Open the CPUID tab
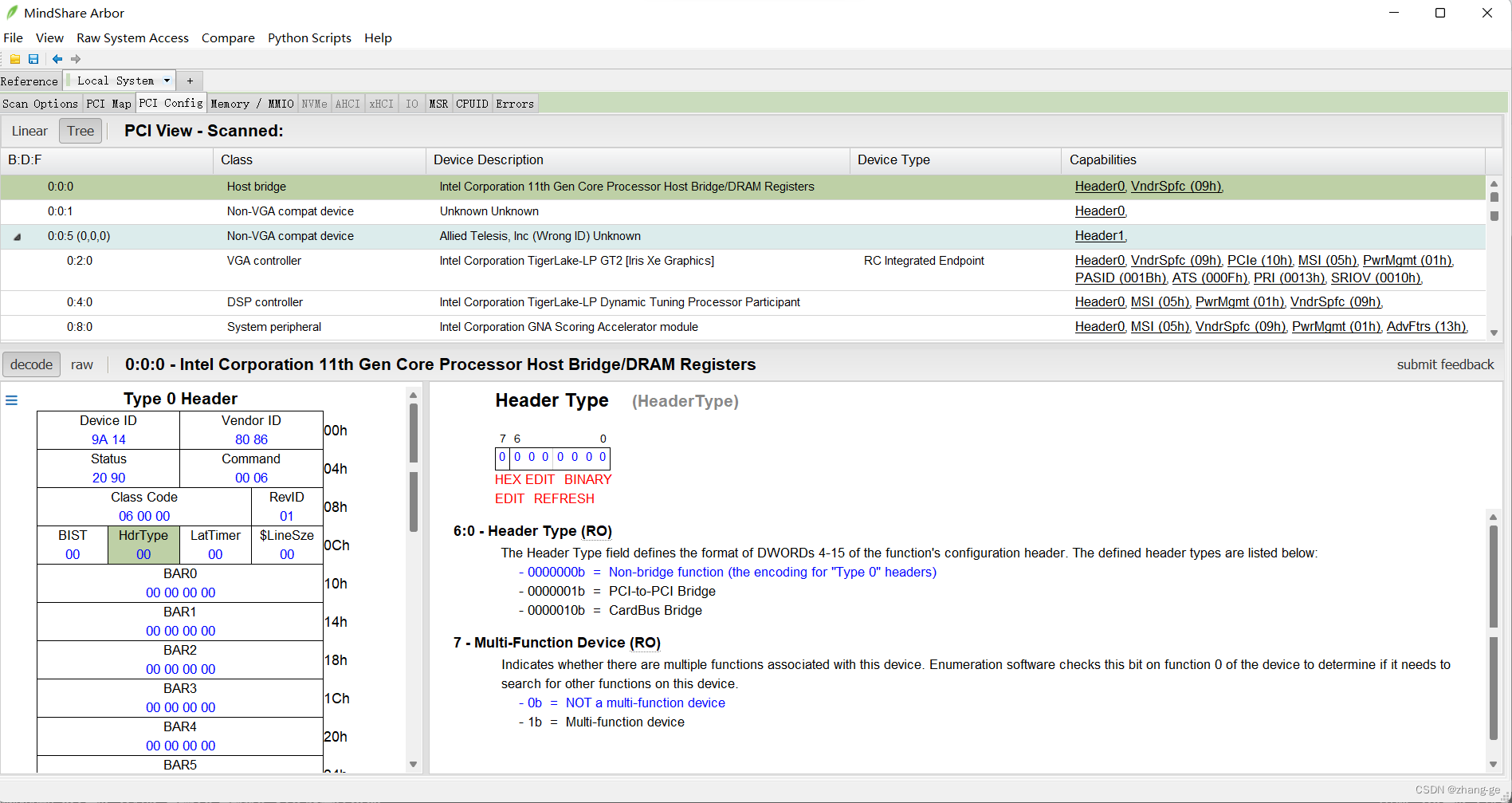 pyautogui.click(x=472, y=104)
